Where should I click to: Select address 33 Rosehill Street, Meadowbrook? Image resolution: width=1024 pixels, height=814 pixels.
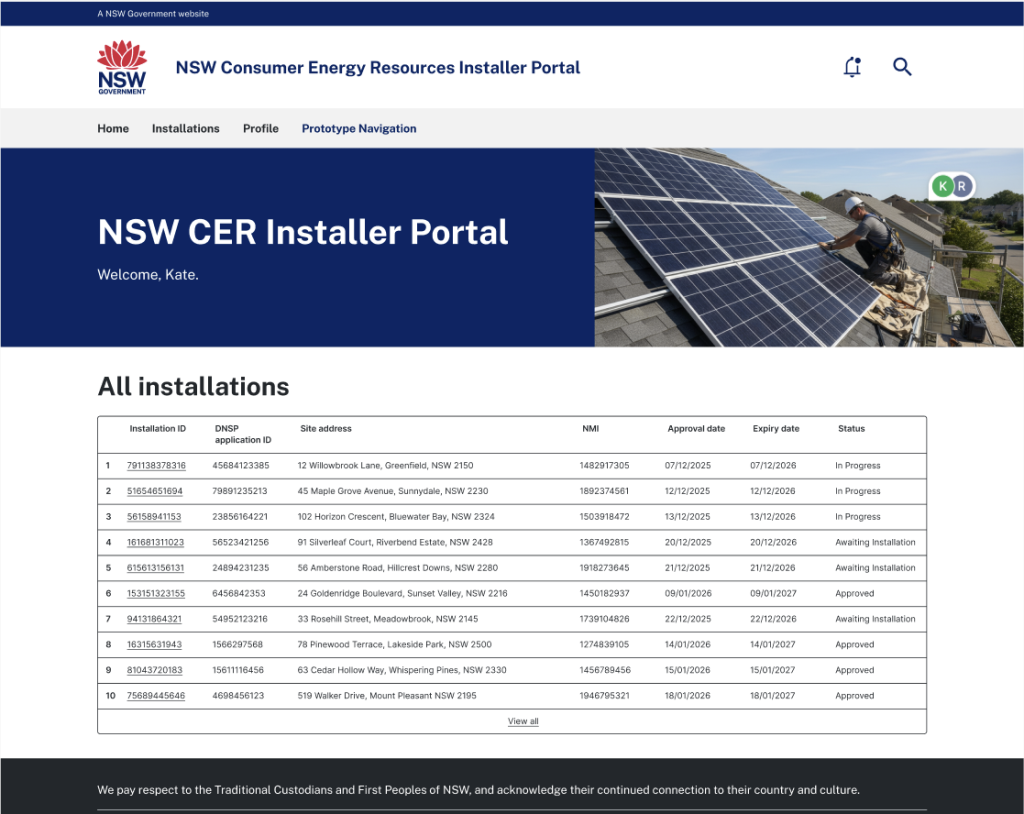(388, 619)
